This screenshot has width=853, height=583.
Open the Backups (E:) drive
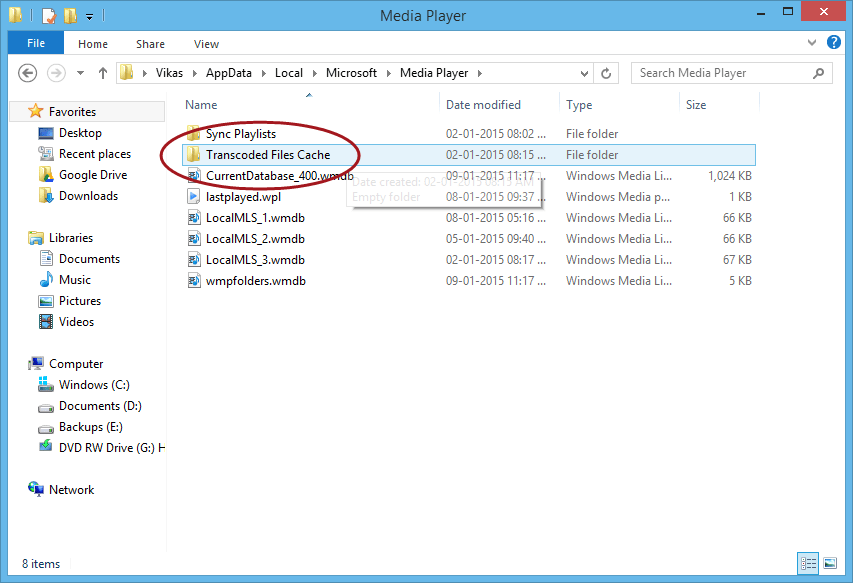click(91, 427)
